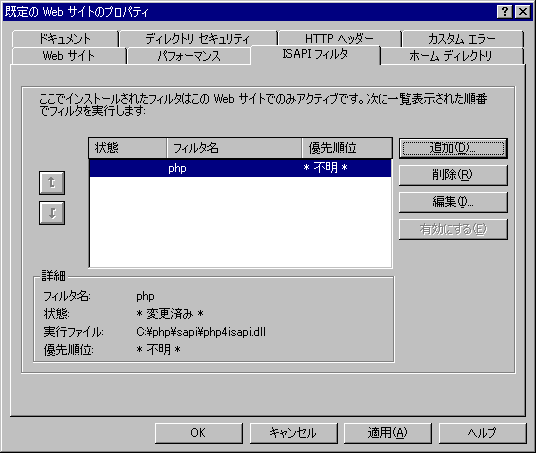Viewport: 536px width, 453px height.
Task: Select the php row in the filter list
Action: 240,168
